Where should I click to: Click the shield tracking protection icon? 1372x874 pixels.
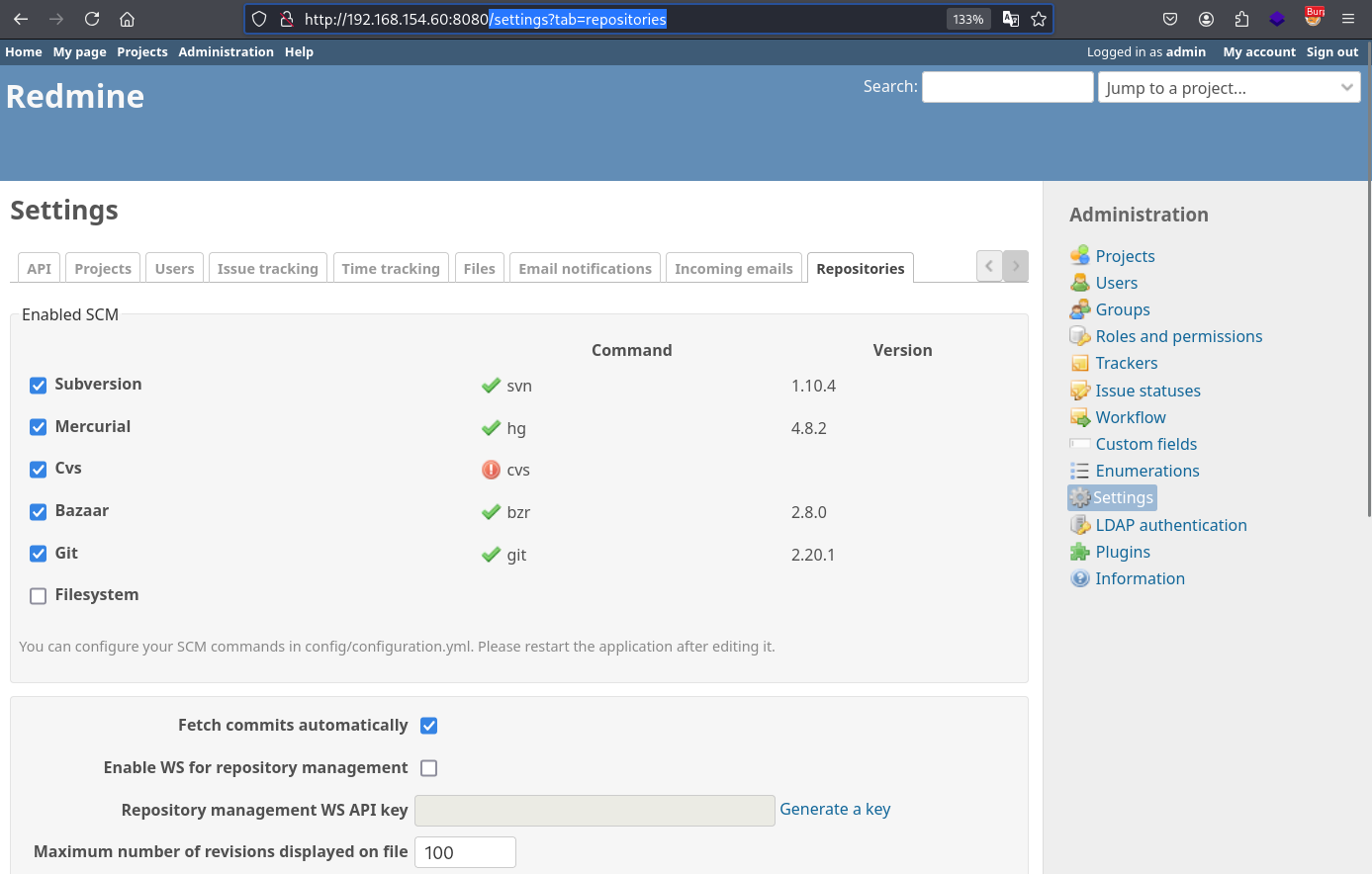[259, 19]
